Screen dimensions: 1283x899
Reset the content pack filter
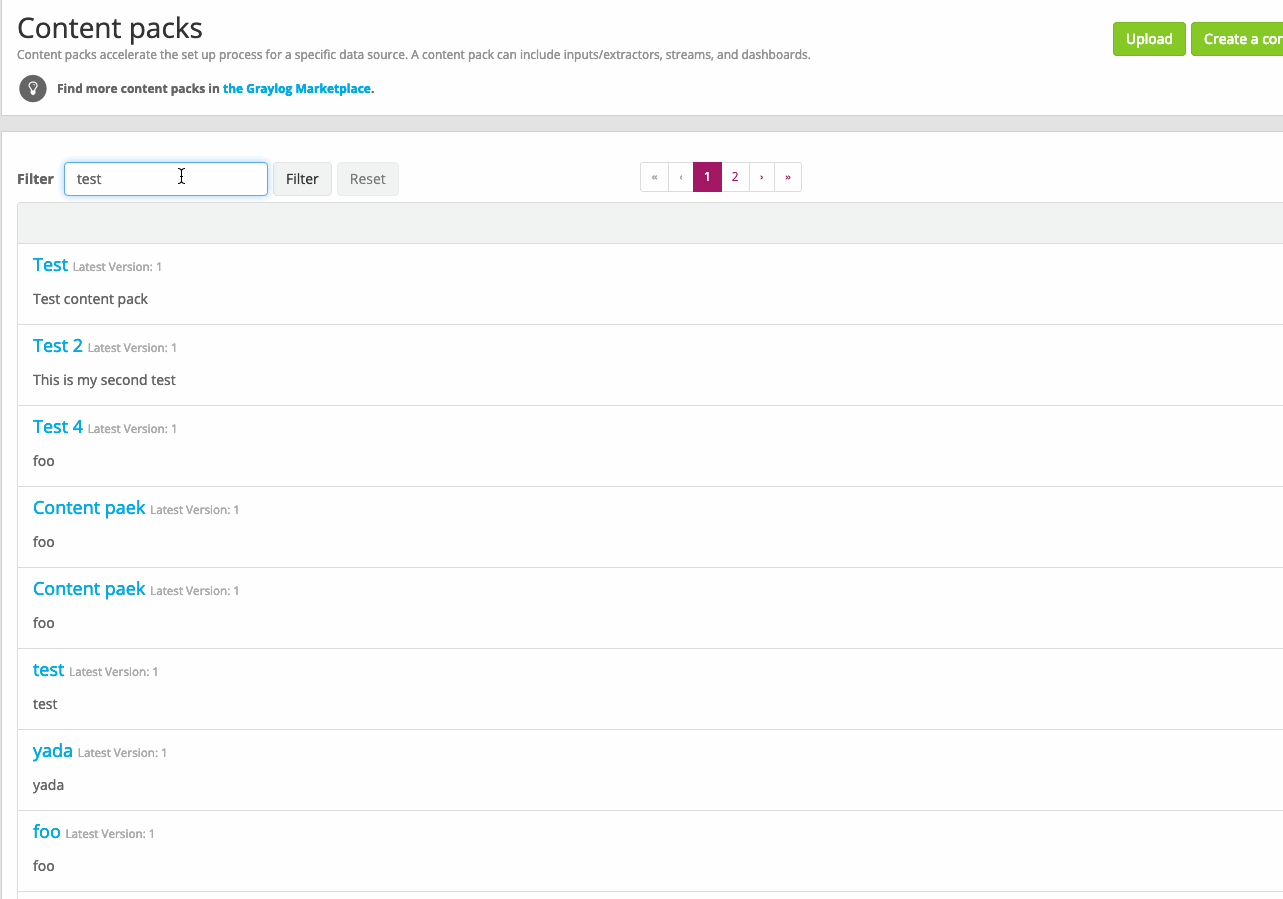368,179
